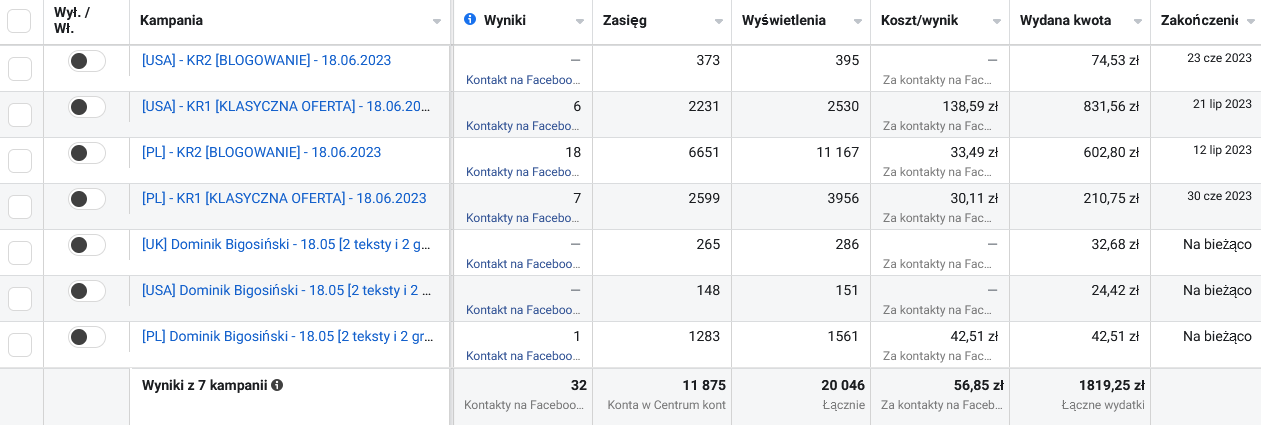This screenshot has height=425, width=1261.
Task: Toggle the USA KR2 BLOGOWANIE campaign switch
Action: coord(86,61)
